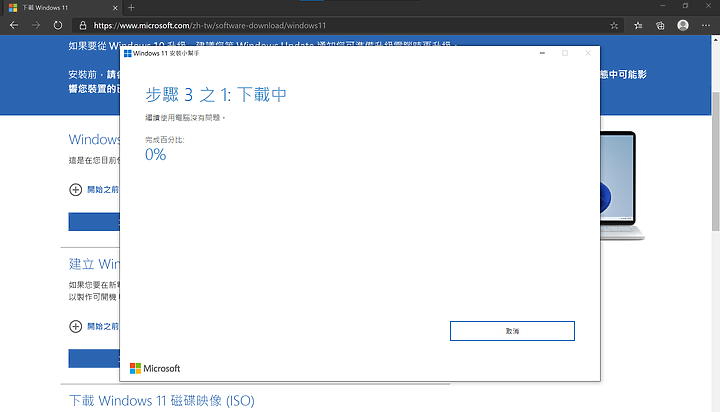The image size is (720, 412).
Task: Click the laptop image on the webpage
Action: click(622, 186)
